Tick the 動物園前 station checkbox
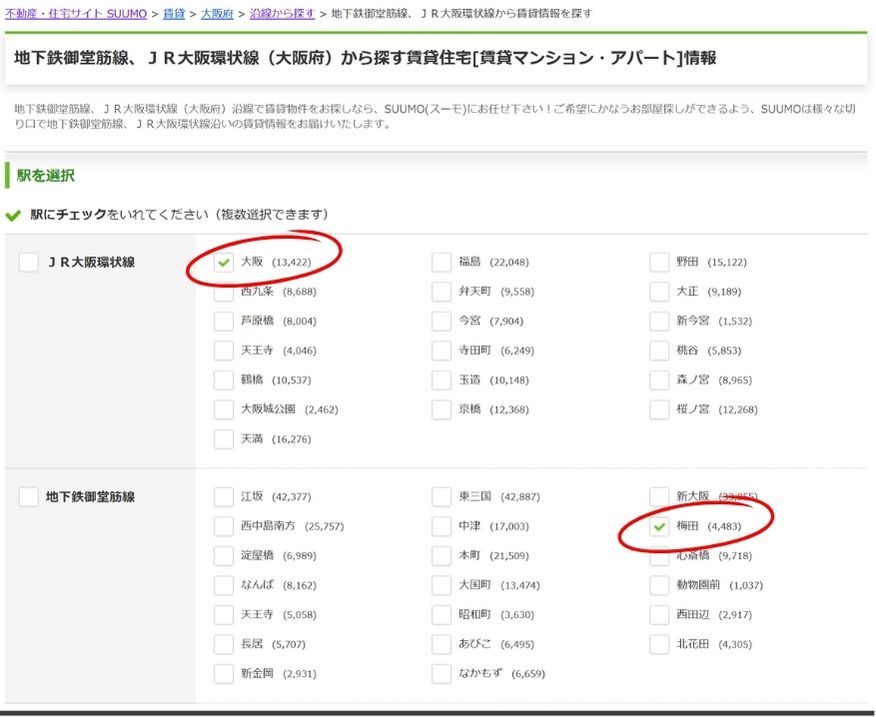 click(x=659, y=585)
